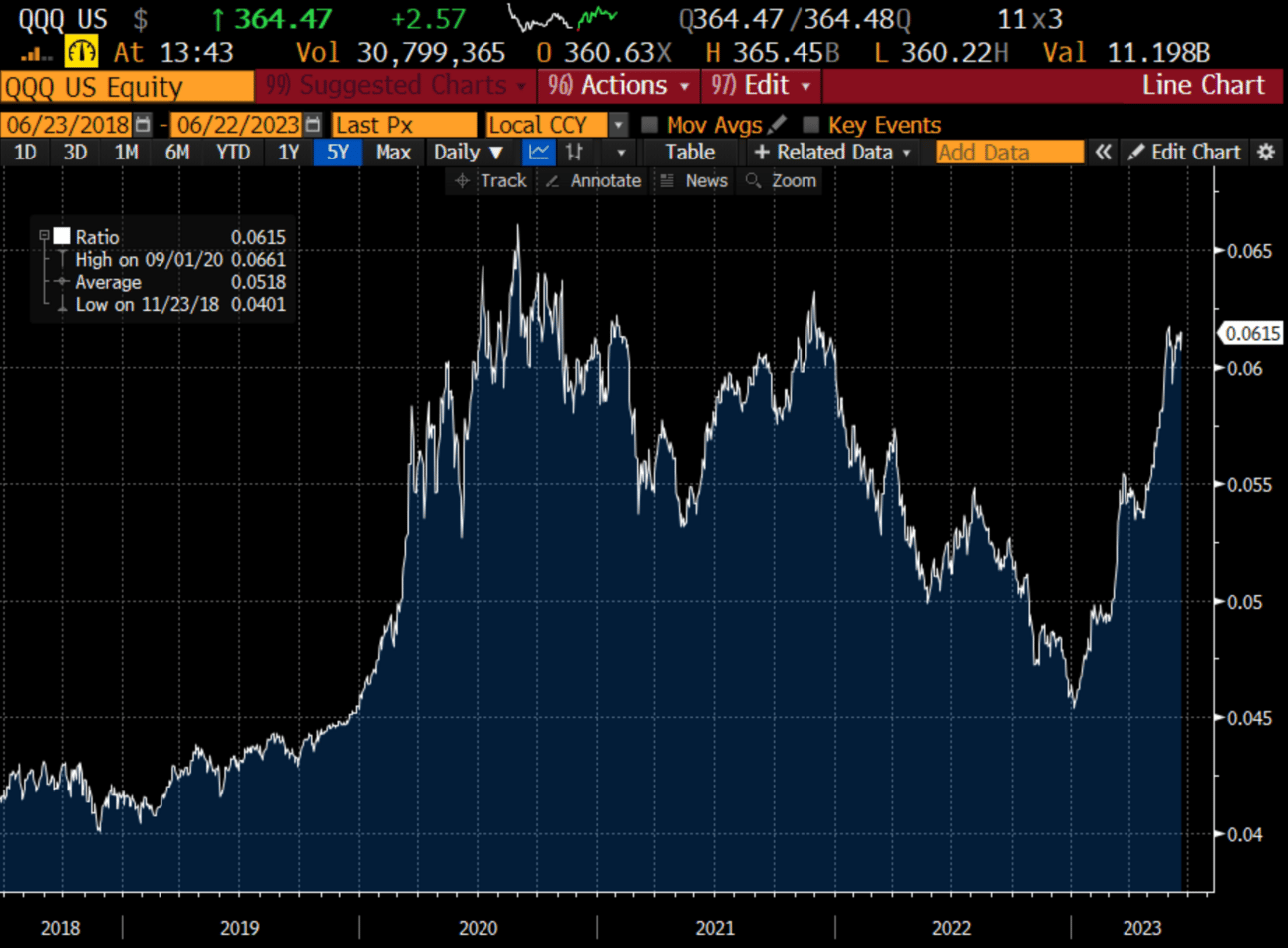Viewport: 1288px width, 948px height.
Task: Enable the Key Events checkbox
Action: pyautogui.click(x=810, y=125)
